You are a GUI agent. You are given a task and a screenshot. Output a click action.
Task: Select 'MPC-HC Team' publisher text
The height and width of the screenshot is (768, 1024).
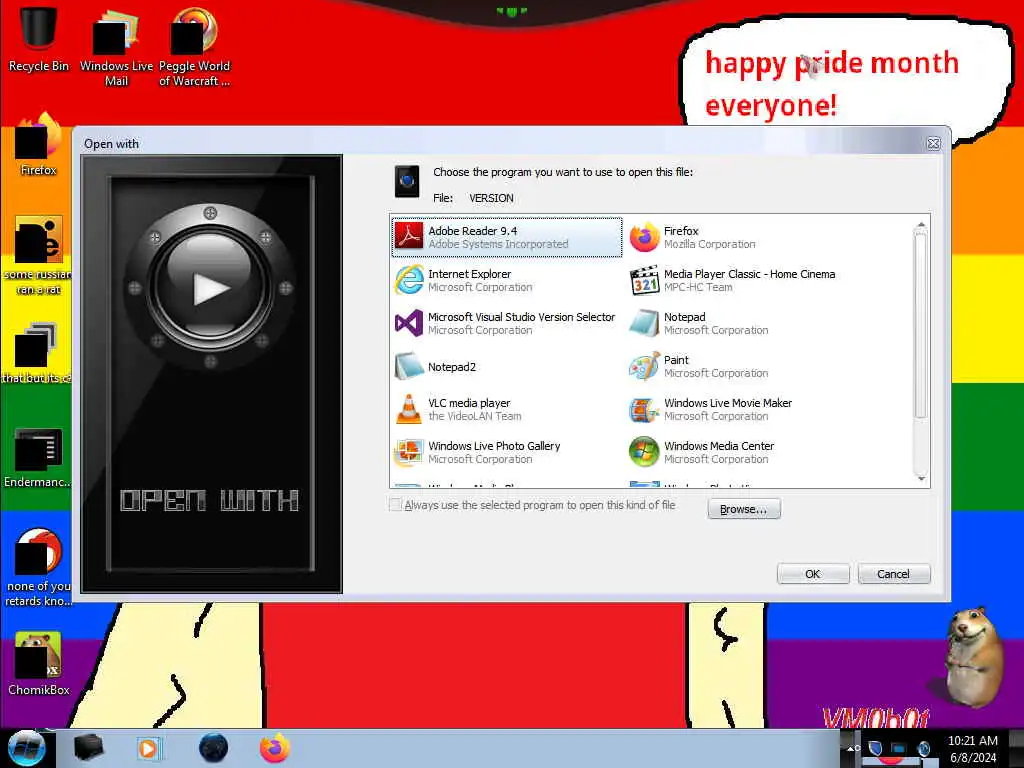pyautogui.click(x=698, y=287)
